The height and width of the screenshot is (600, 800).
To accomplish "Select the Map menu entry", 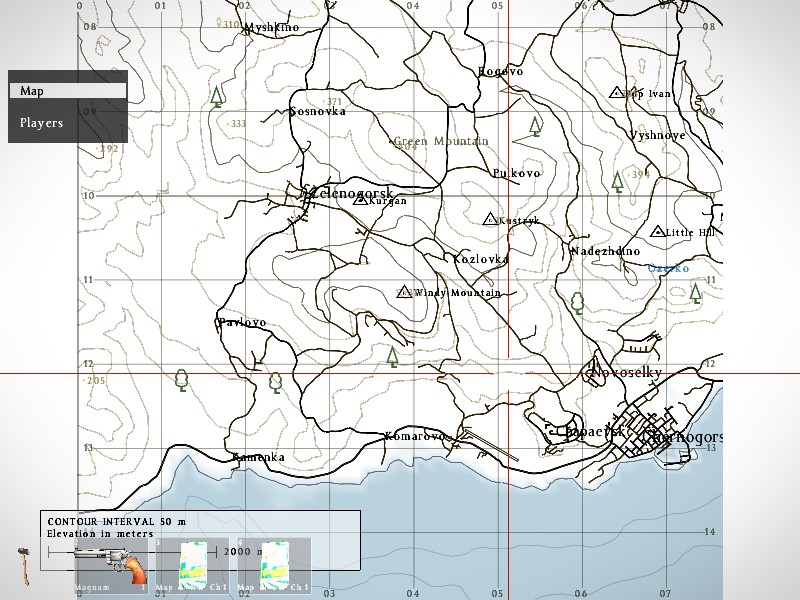I will (67, 91).
